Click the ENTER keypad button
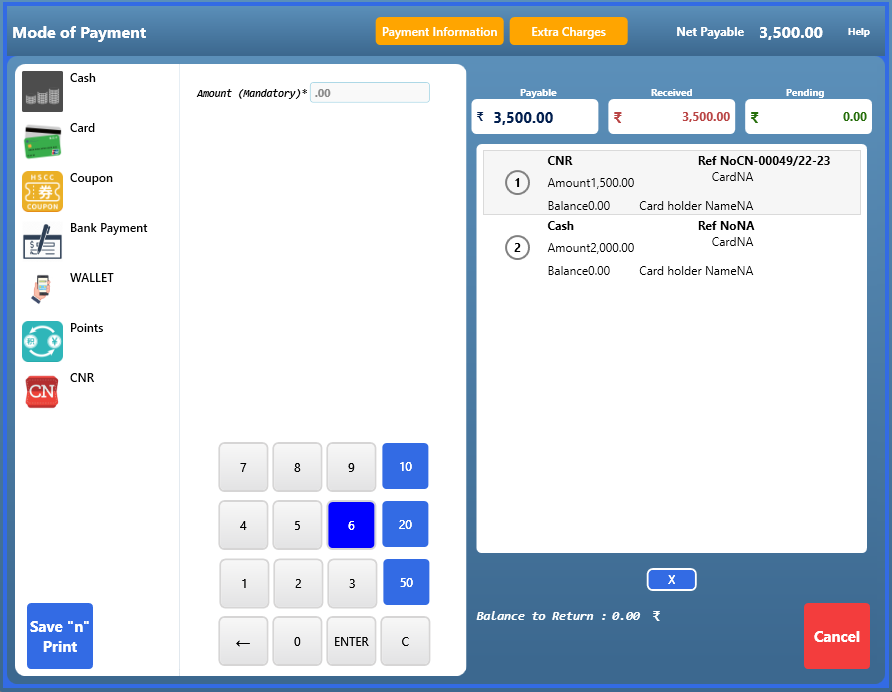 click(x=351, y=641)
